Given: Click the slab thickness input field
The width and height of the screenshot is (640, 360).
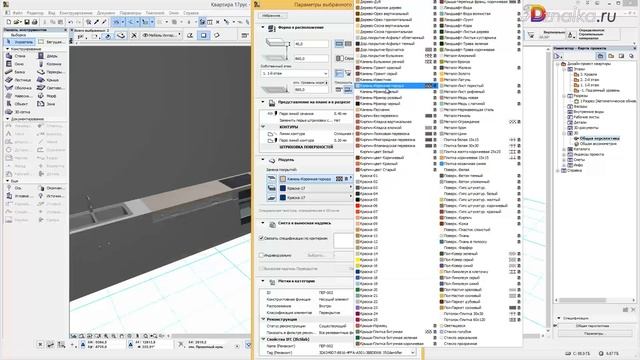Looking at the screenshot, I should click(311, 44).
